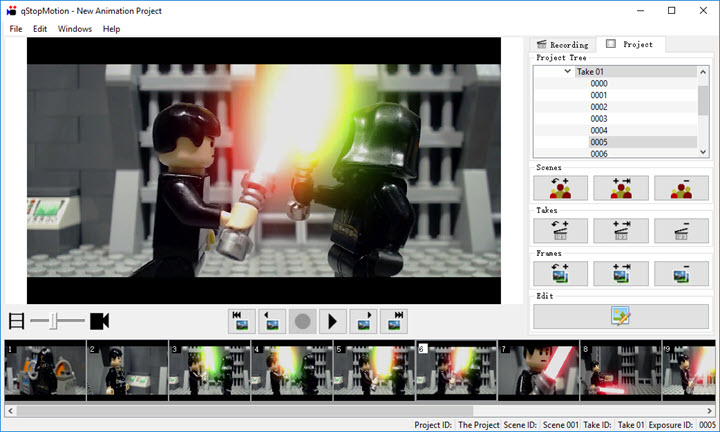
Task: Click the frame mixing slider handle
Action: [54, 321]
